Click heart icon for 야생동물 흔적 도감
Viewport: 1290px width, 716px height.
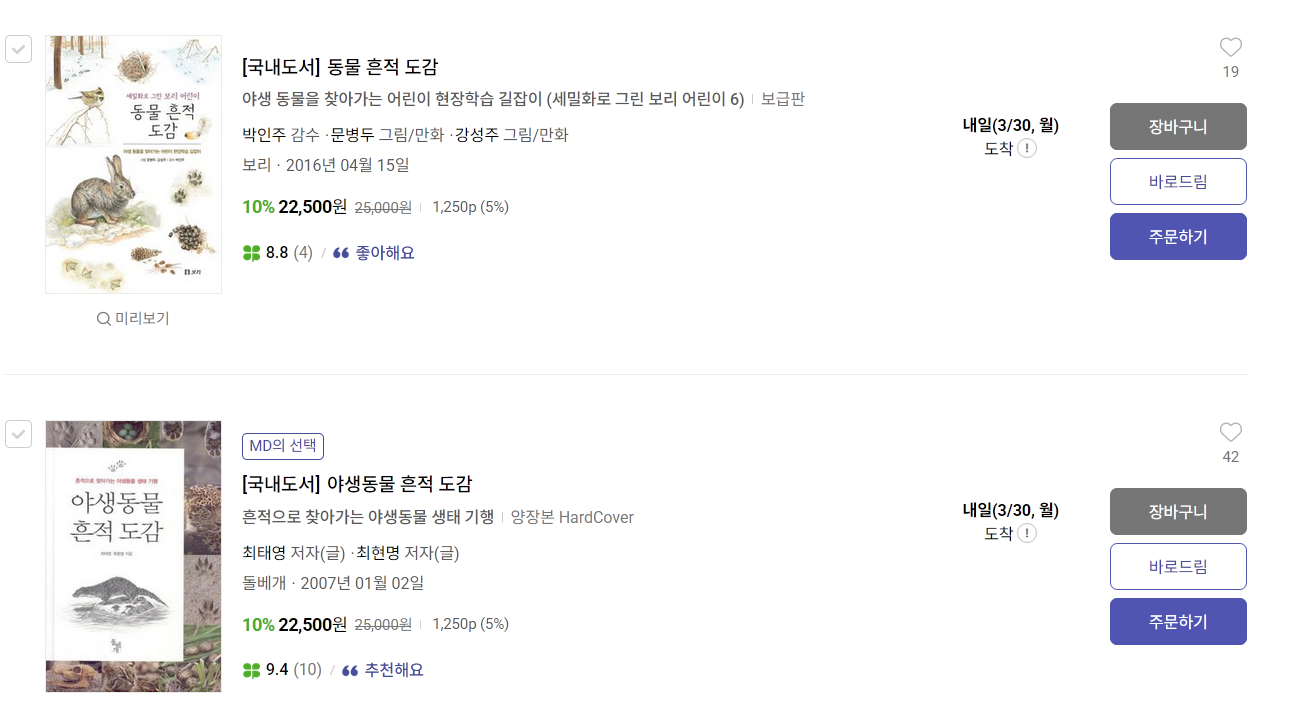(x=1230, y=432)
